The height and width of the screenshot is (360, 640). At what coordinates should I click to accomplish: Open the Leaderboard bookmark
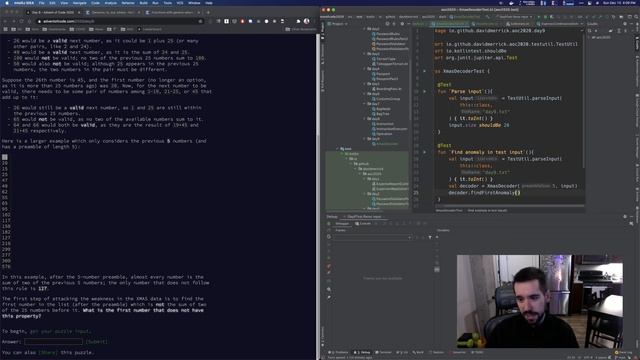click(149, 29)
